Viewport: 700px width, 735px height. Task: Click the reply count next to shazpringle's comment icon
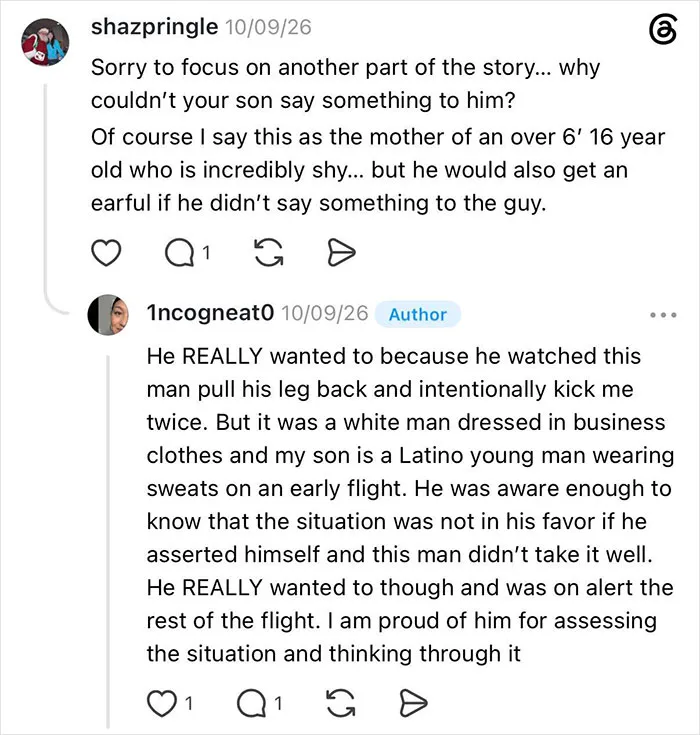tap(206, 253)
